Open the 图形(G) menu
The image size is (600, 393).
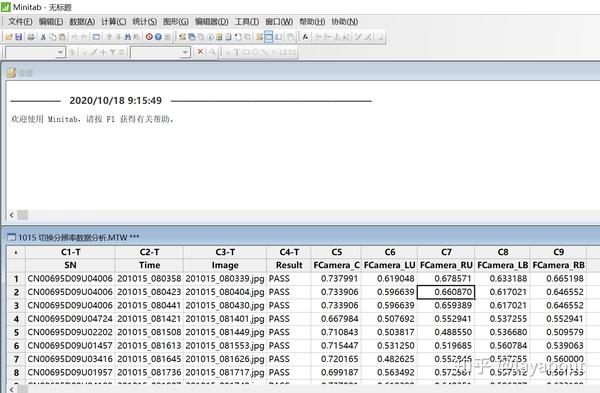coord(176,22)
